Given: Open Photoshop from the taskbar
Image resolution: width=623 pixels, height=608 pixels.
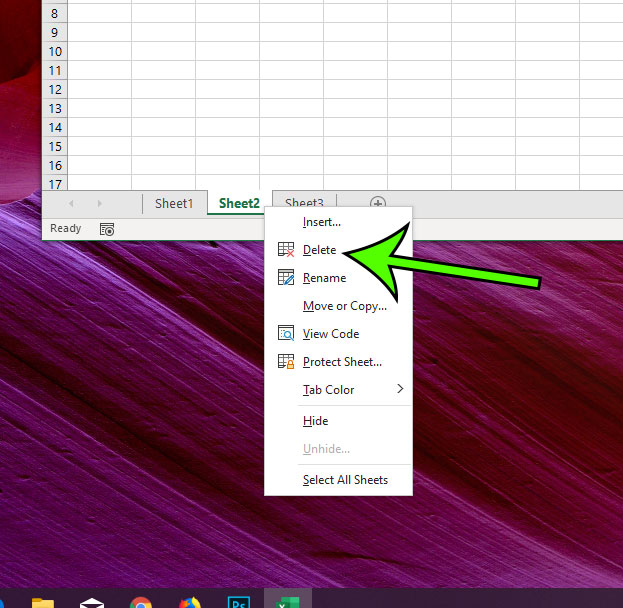Looking at the screenshot, I should tap(239, 602).
